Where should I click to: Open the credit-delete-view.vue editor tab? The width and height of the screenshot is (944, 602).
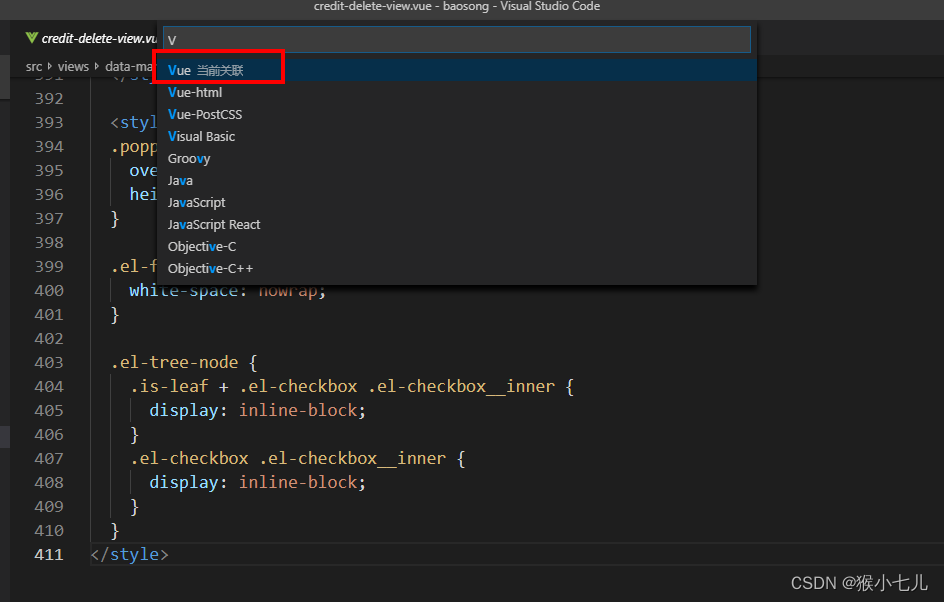90,39
